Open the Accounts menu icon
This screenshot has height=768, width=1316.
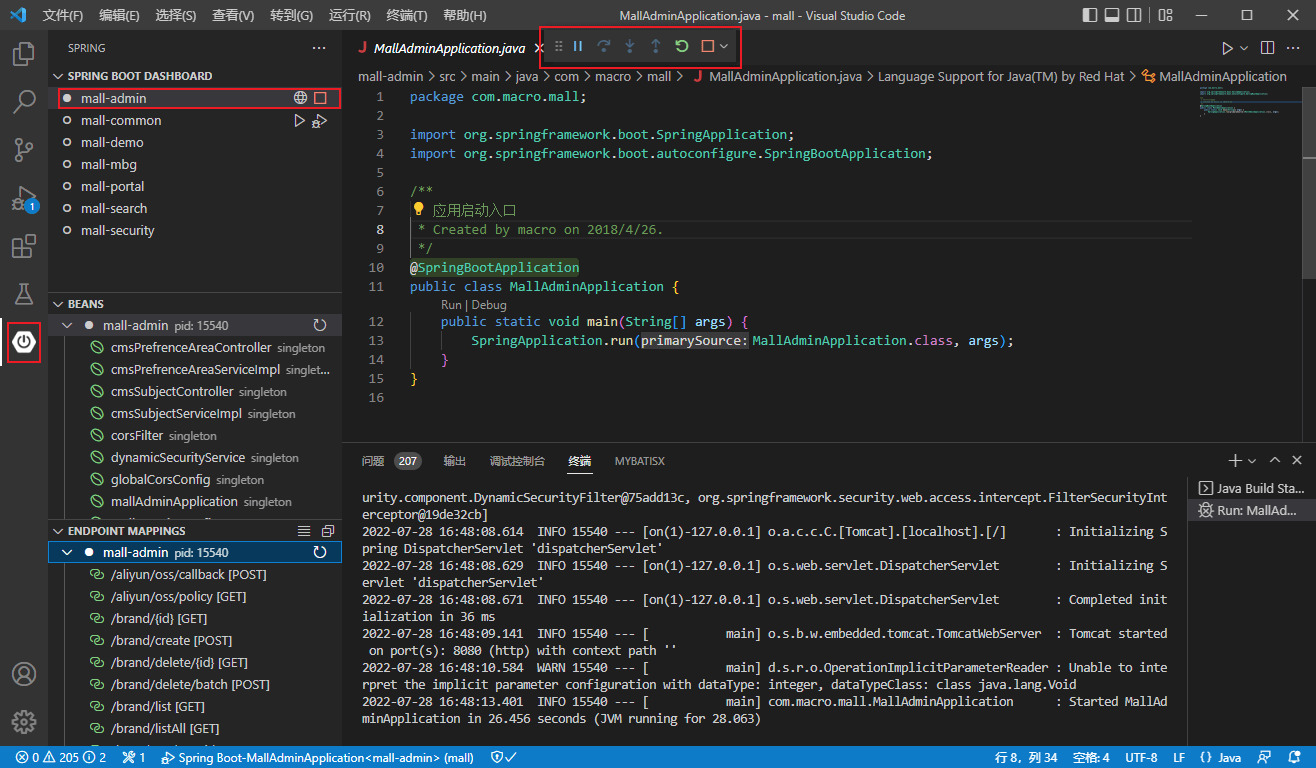coord(24,674)
